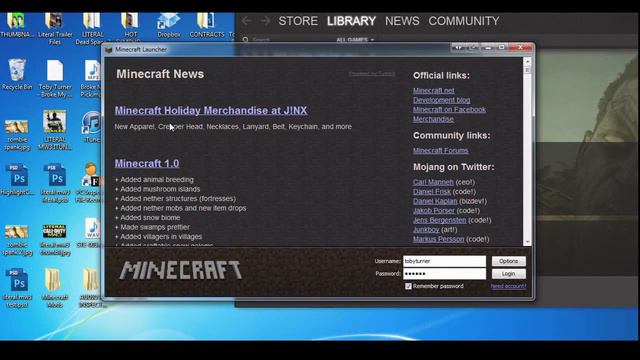Go forward in Steam window
The width and height of the screenshot is (640, 360).
coord(265,21)
